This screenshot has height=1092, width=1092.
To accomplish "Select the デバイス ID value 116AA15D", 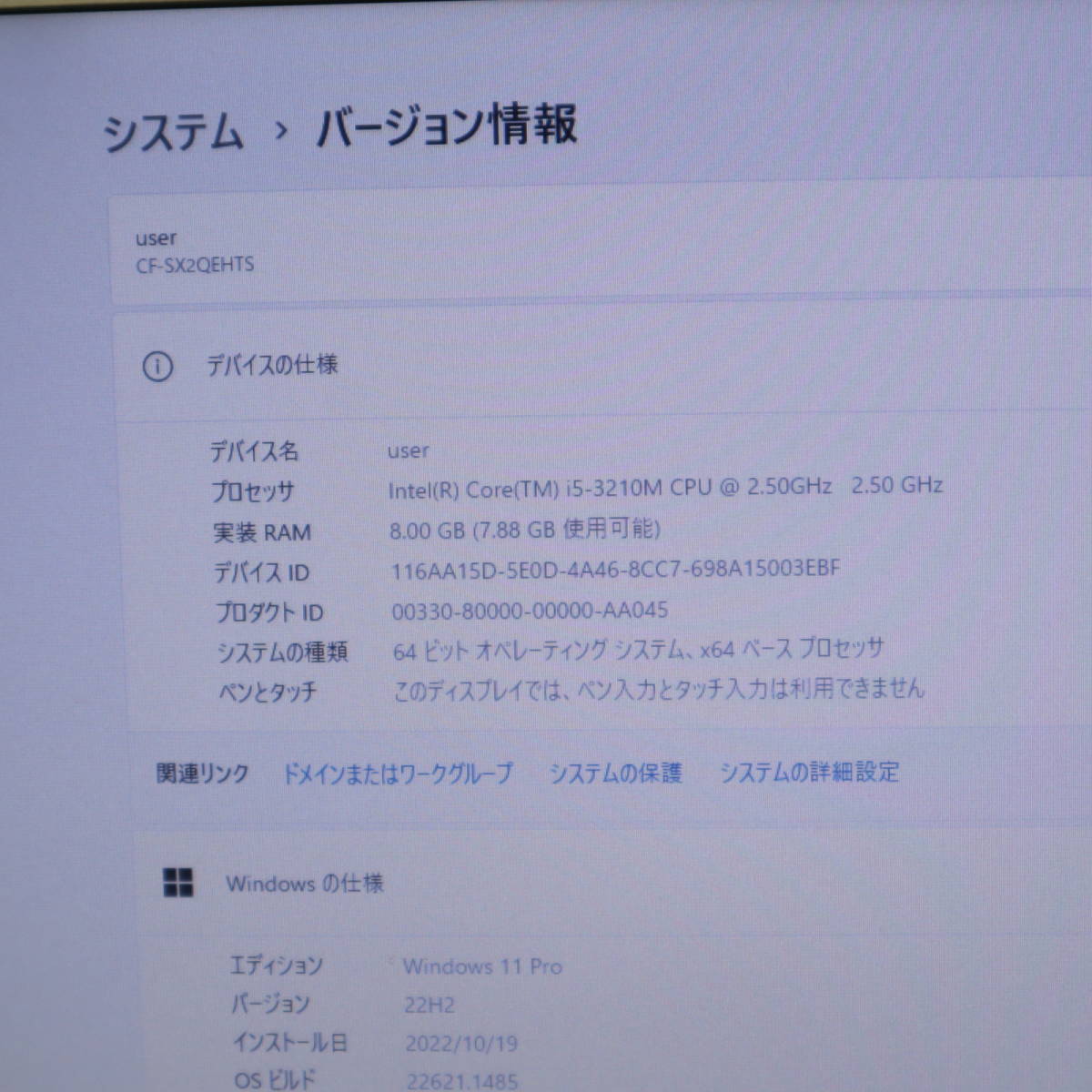I will (616, 570).
